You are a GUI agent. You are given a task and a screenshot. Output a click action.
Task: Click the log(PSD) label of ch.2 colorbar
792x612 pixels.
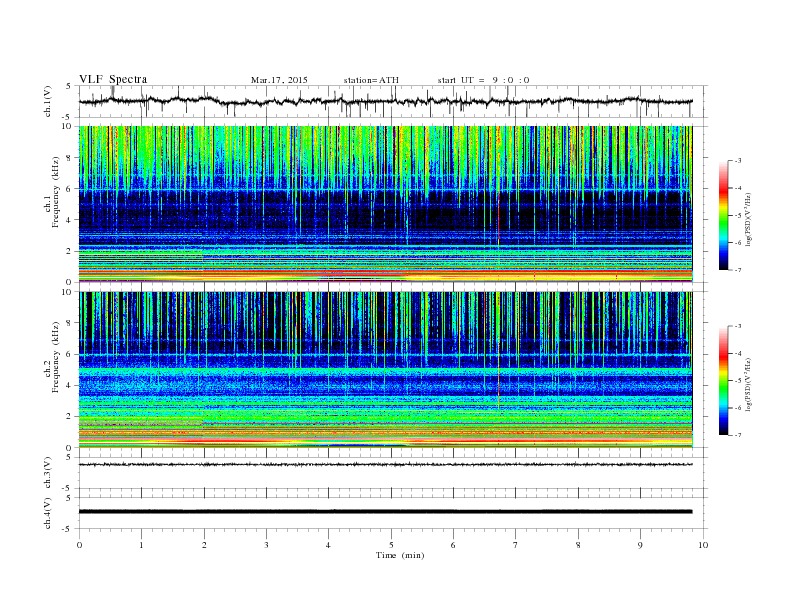pyautogui.click(x=749, y=384)
